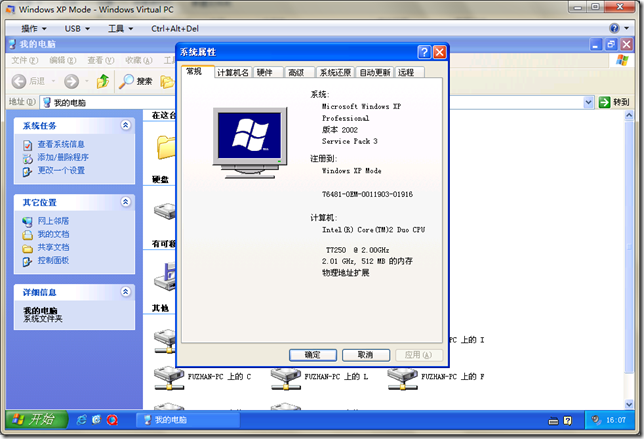The height and width of the screenshot is (439, 644).
Task: Collapse the 详细信息 panel
Action: [x=126, y=292]
